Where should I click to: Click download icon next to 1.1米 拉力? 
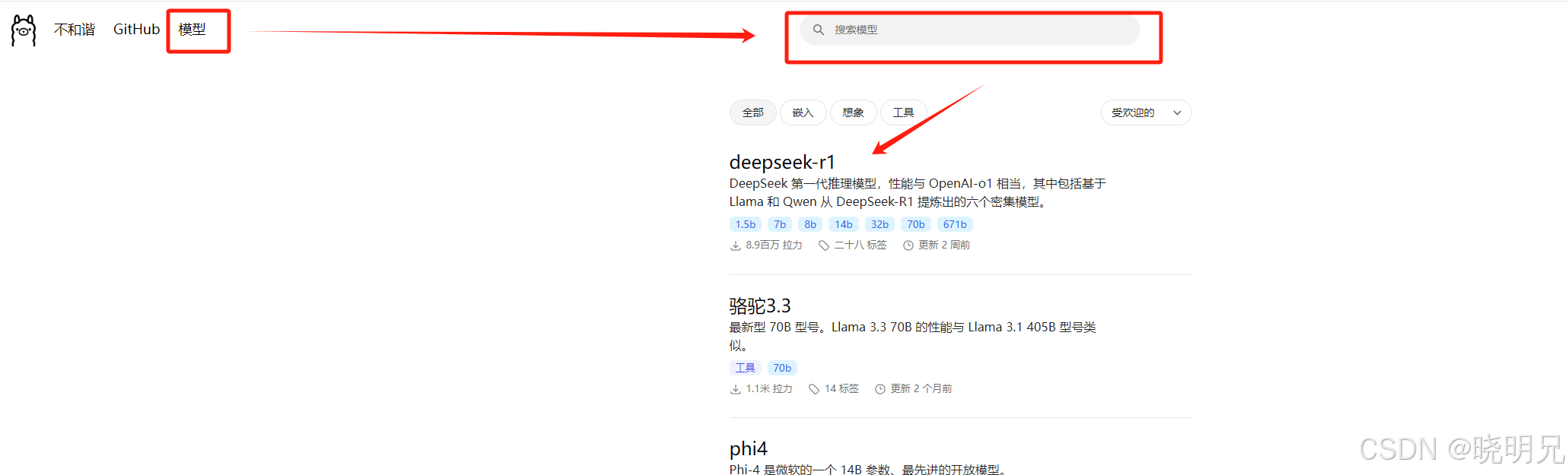(x=736, y=389)
